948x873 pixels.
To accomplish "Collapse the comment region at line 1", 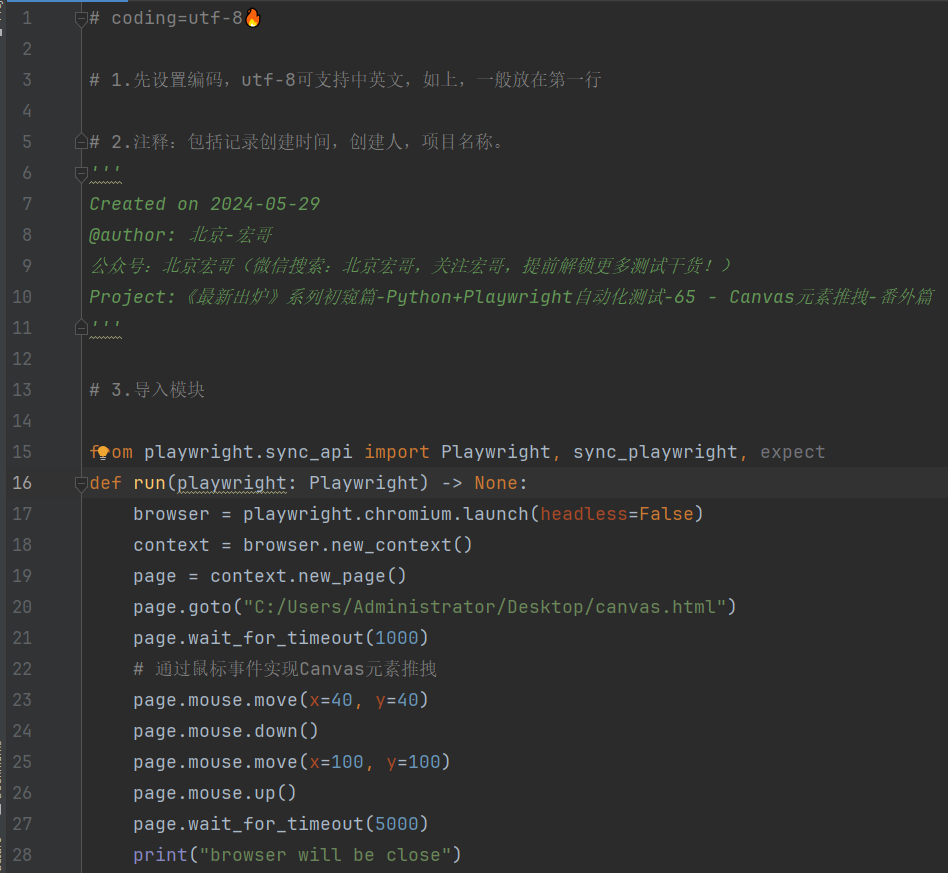I will [80, 17].
